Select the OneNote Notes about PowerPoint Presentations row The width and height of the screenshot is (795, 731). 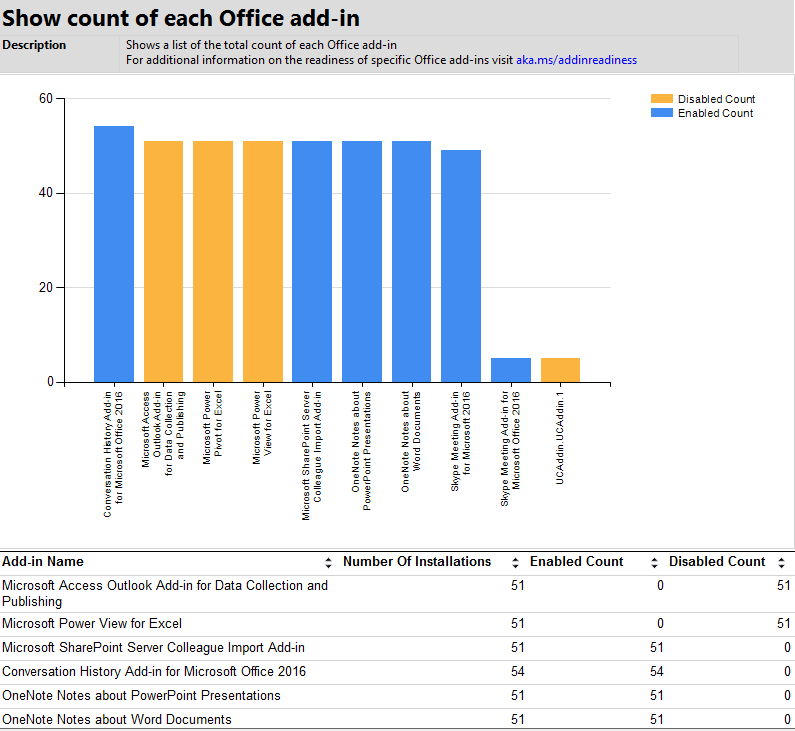tap(398, 696)
